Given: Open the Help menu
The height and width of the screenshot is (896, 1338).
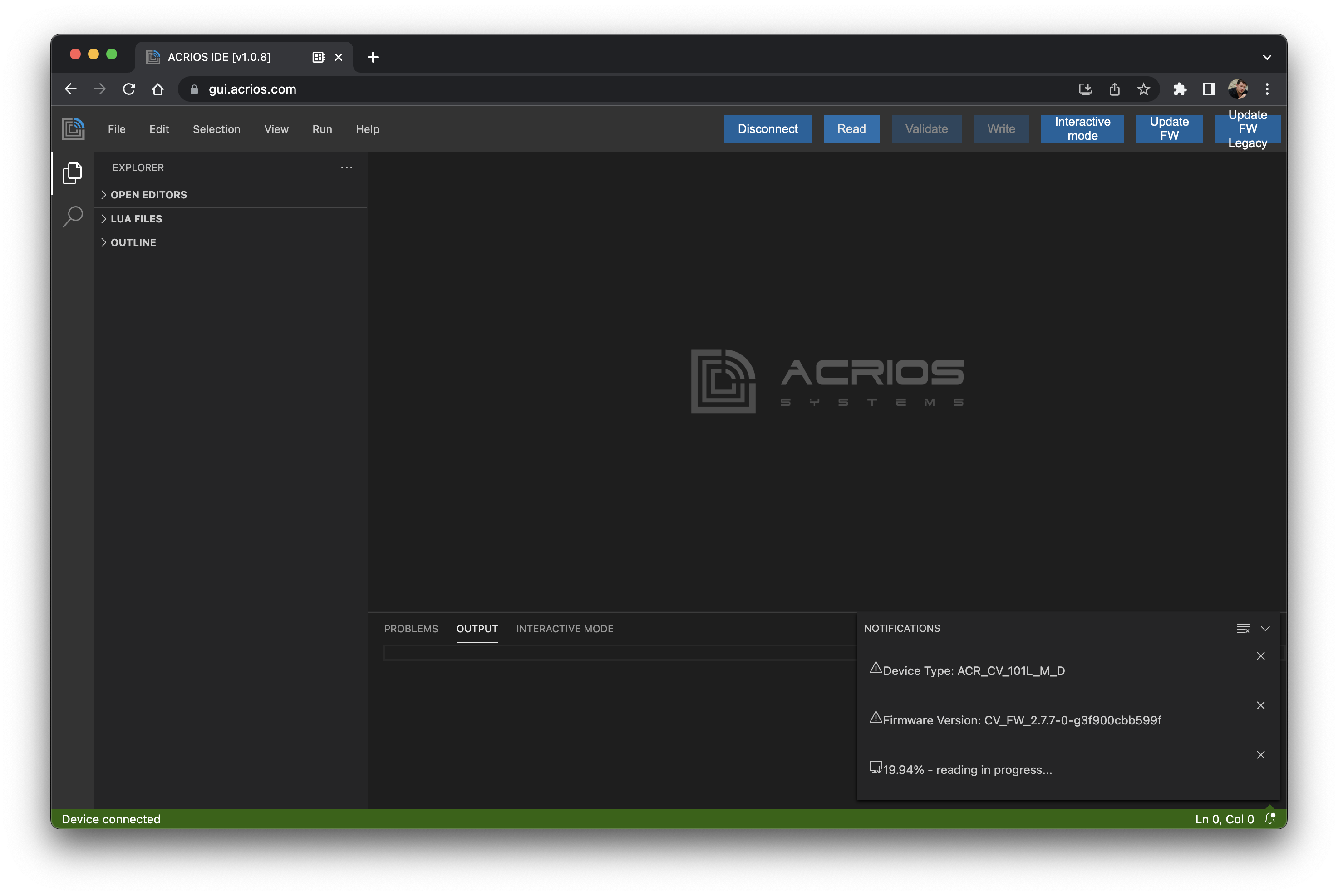Looking at the screenshot, I should pyautogui.click(x=367, y=129).
